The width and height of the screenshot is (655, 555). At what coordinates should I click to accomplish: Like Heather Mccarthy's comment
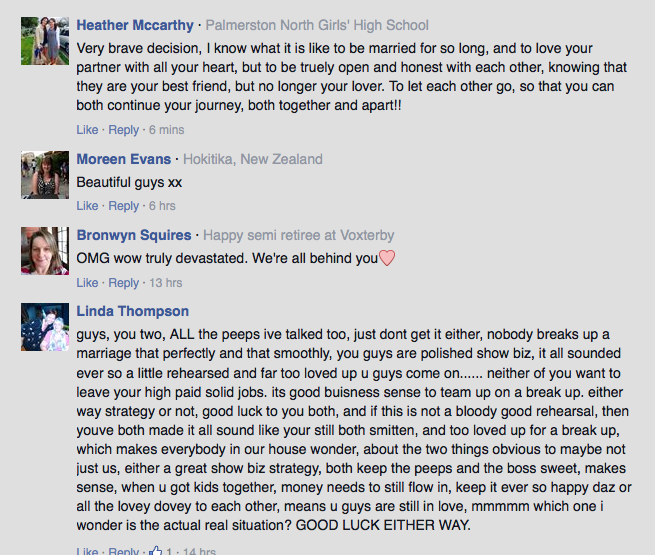coord(87,130)
